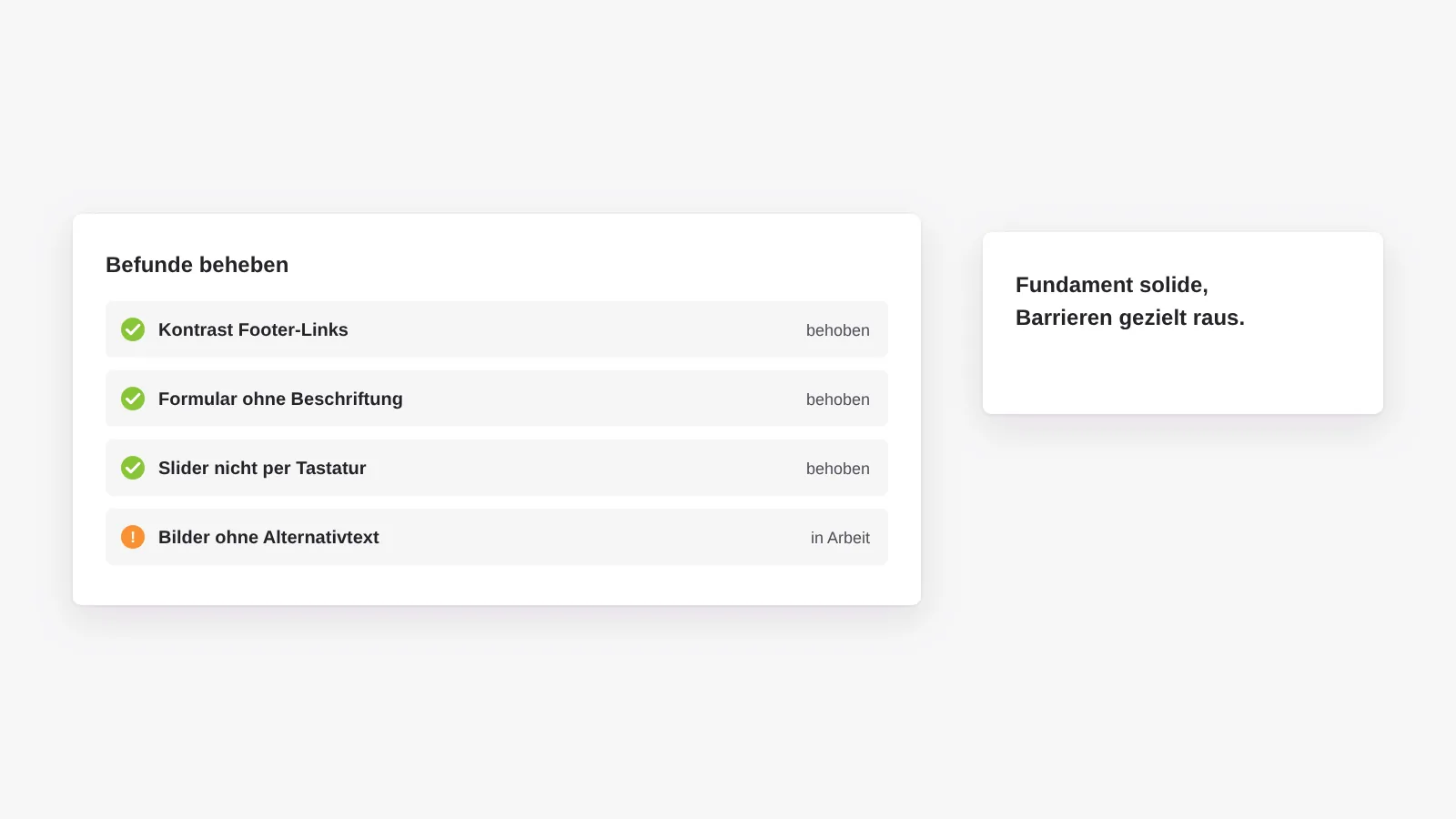Click the word 'beheben' in the card heading
1456x819 pixels.
(244, 265)
